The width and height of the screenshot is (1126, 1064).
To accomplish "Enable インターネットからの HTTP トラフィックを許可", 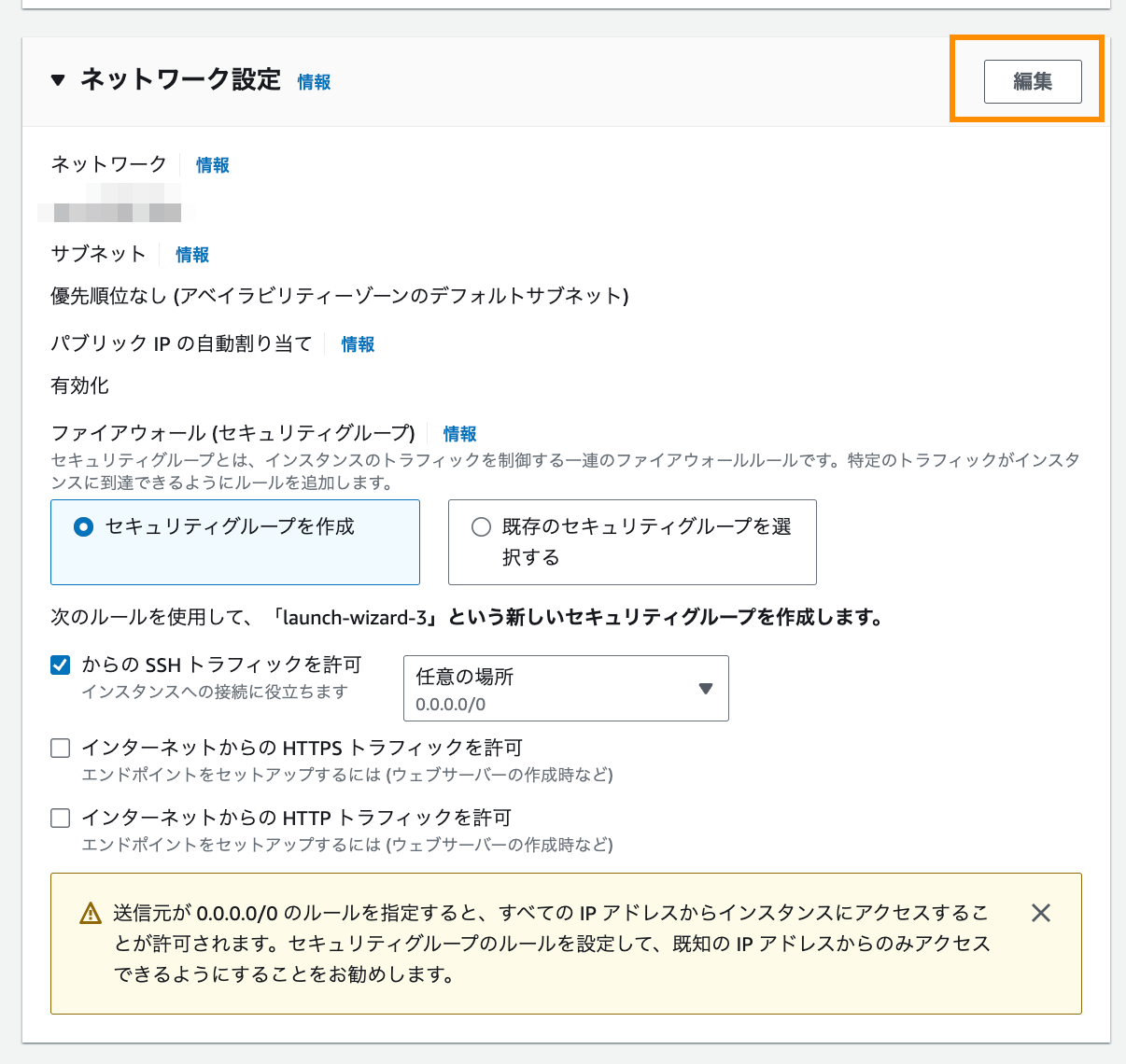I will tap(60, 818).
